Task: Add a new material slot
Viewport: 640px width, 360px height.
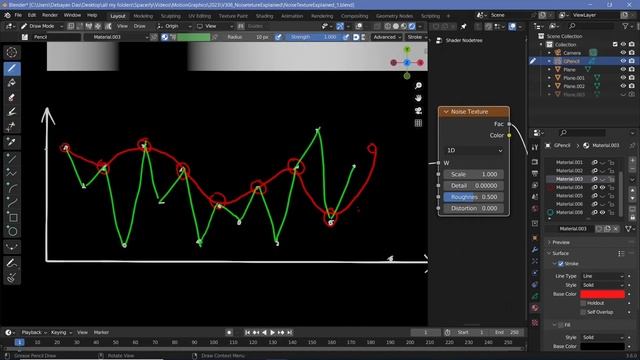Action: (x=632, y=160)
